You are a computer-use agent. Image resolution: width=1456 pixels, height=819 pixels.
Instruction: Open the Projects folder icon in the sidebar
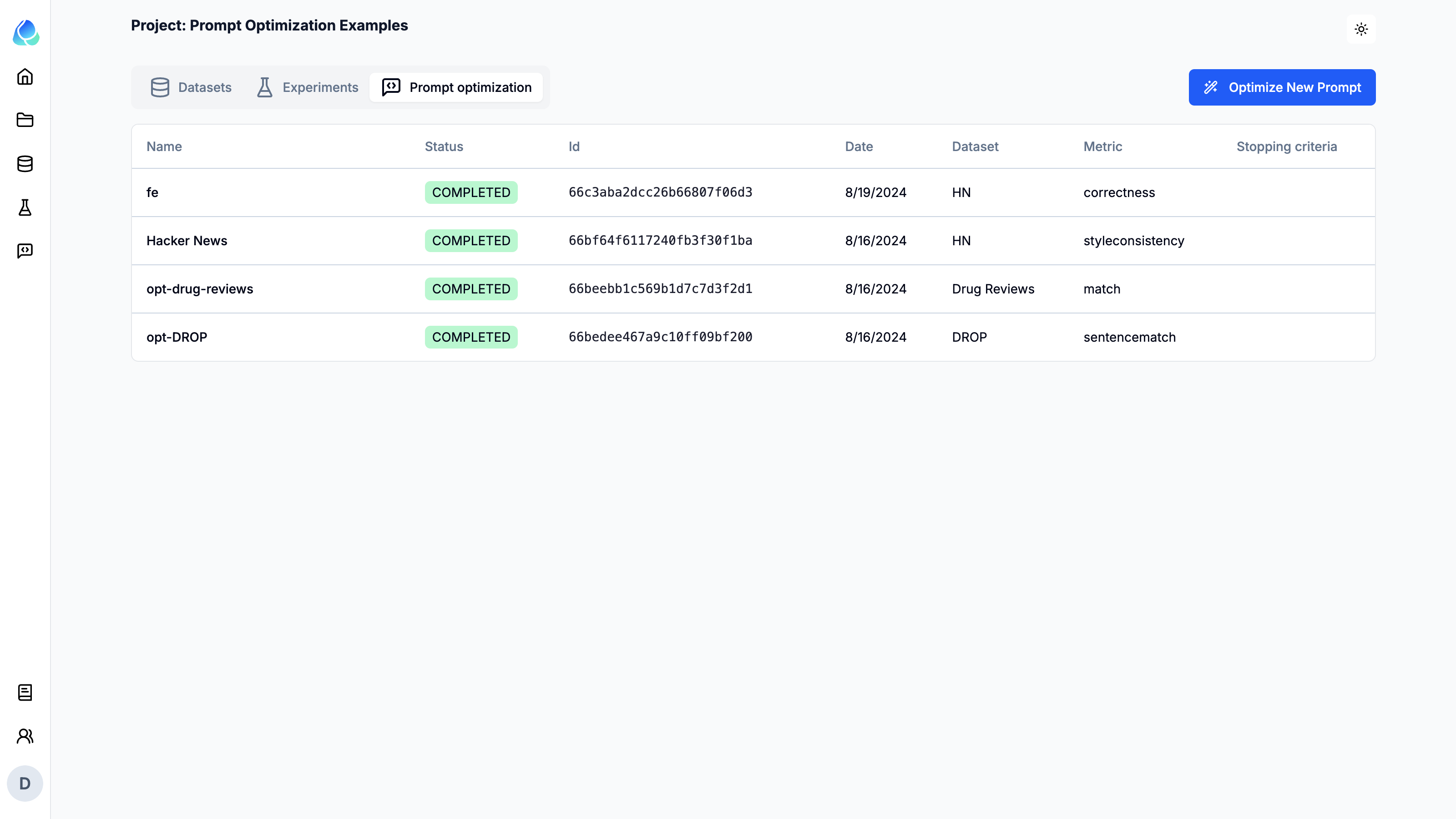(25, 120)
